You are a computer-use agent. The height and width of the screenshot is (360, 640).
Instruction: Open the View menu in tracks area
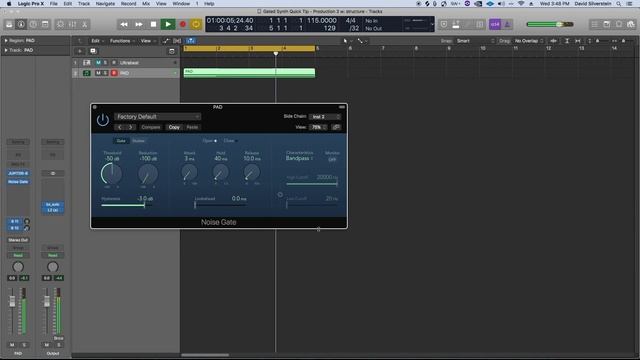pos(147,41)
